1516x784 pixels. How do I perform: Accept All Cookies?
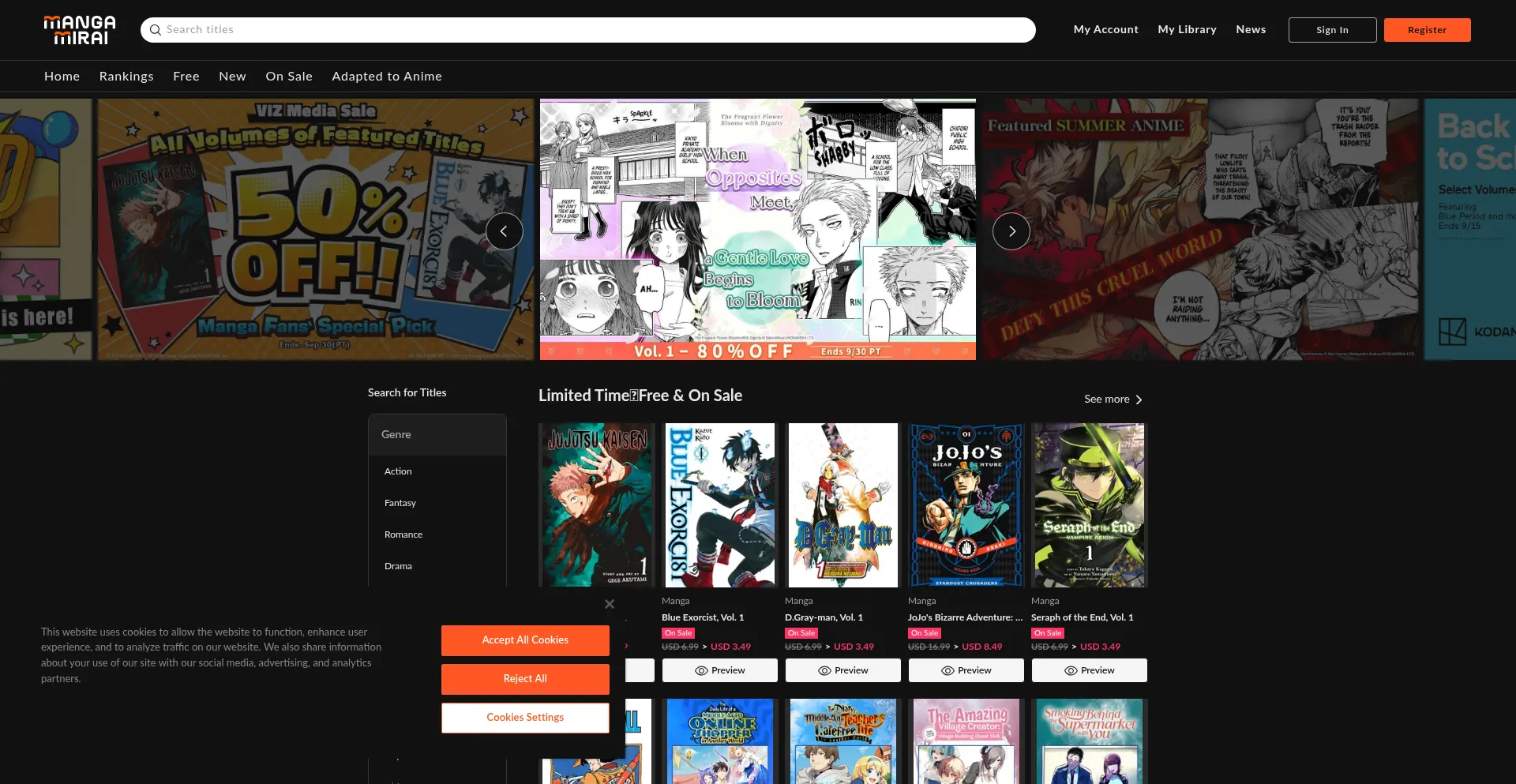(x=525, y=640)
